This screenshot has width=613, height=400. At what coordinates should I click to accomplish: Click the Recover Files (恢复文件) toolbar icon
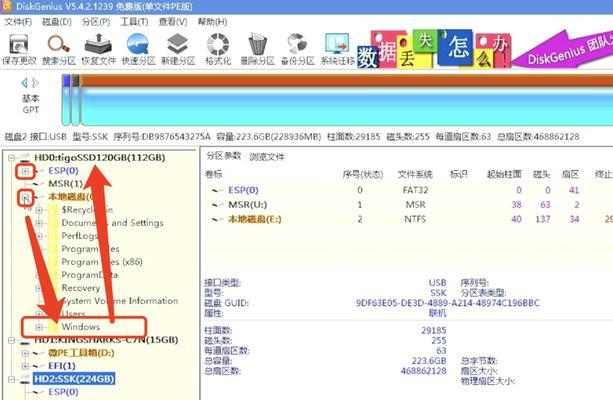click(99, 49)
